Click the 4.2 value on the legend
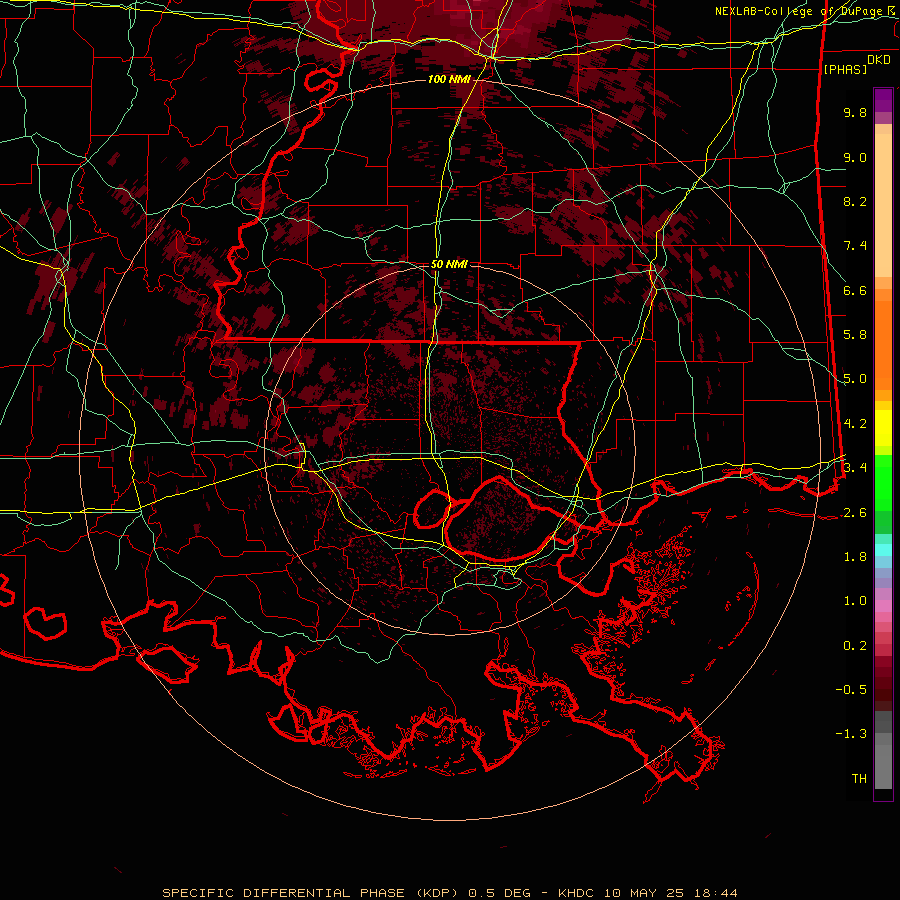This screenshot has width=900, height=900. 855,424
